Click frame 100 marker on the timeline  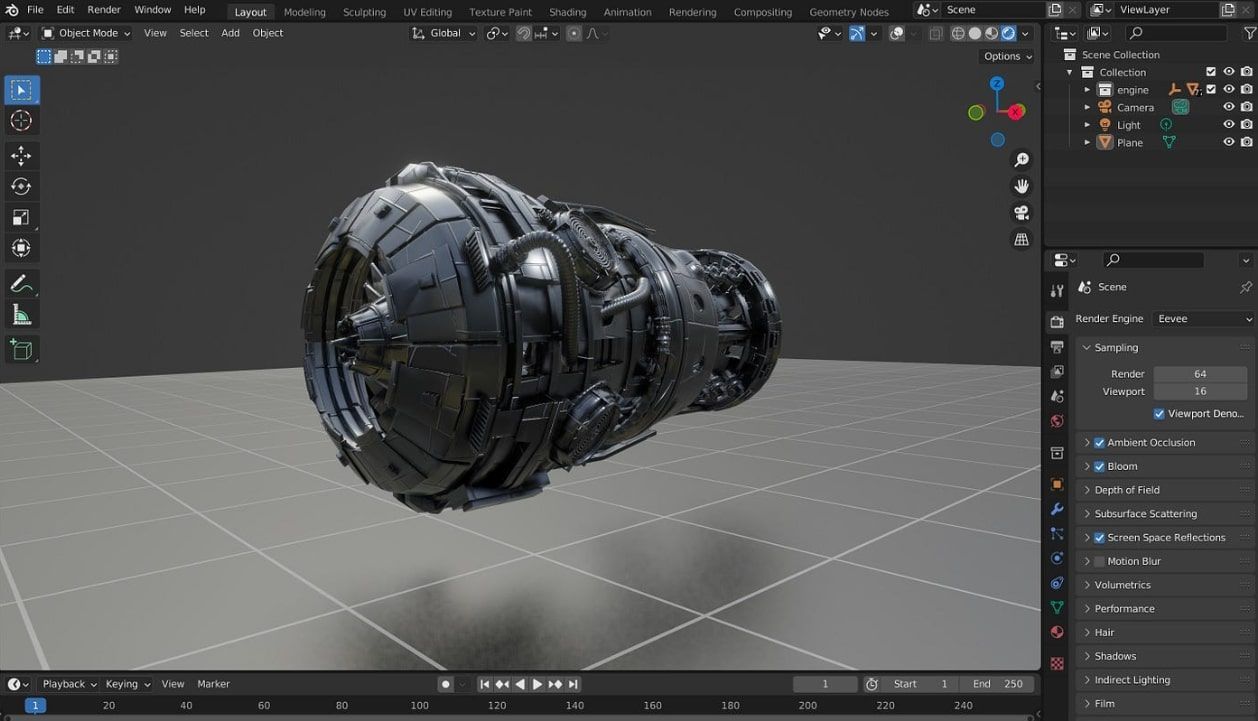[x=419, y=704]
